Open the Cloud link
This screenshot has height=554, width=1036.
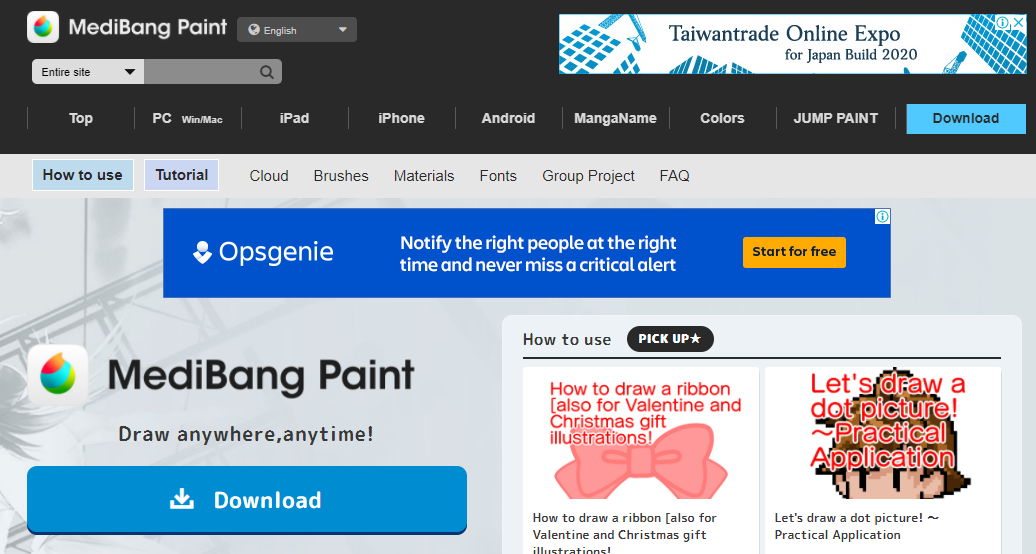coord(269,176)
